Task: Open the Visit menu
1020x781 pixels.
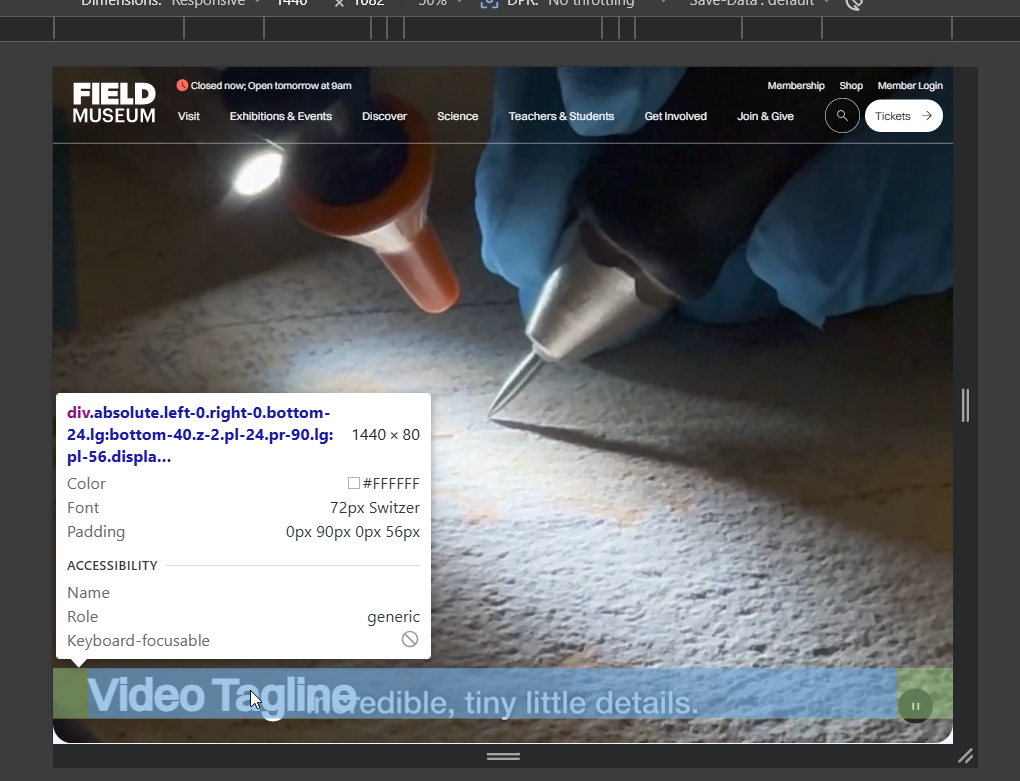Action: [189, 116]
